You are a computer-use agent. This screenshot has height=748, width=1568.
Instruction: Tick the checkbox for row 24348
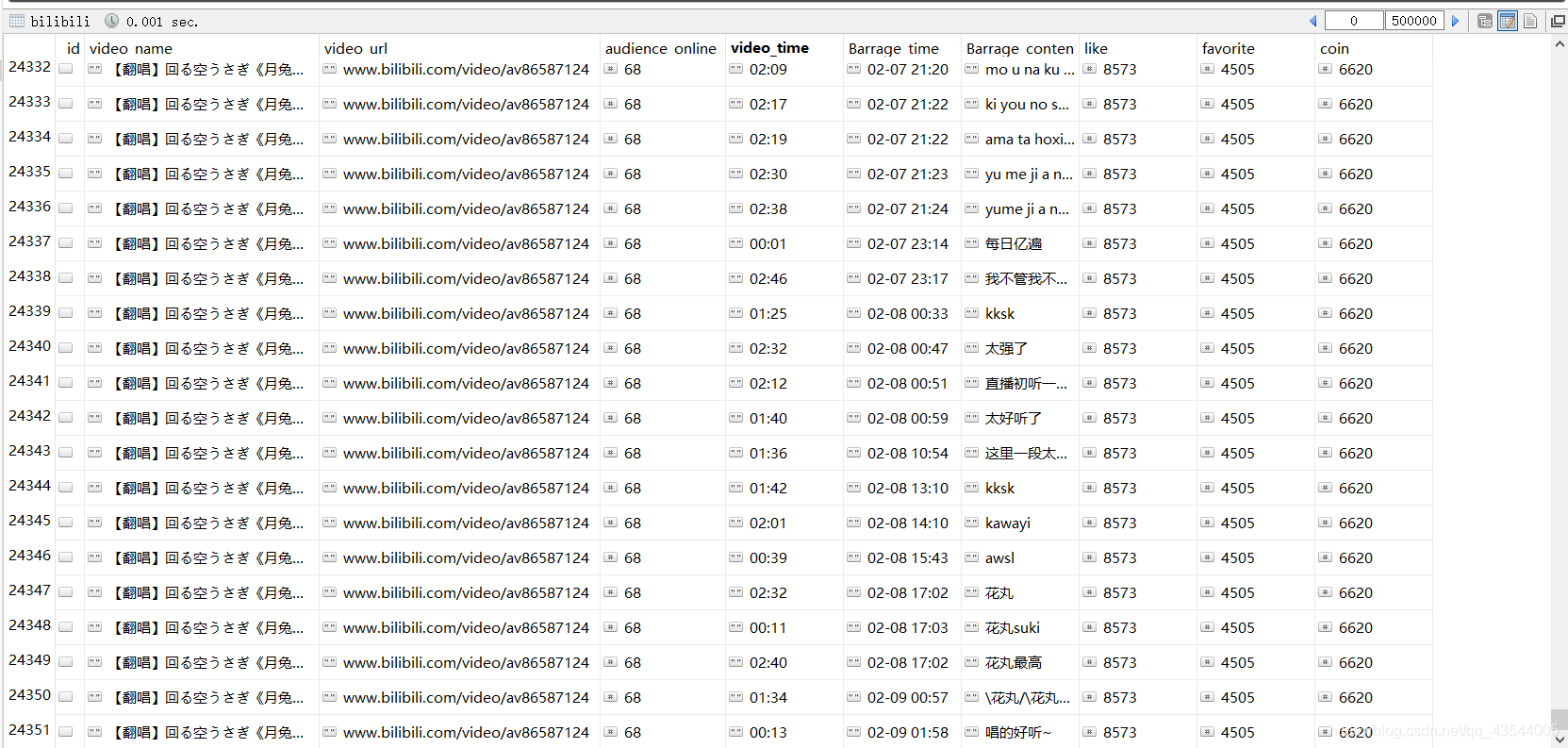pyautogui.click(x=66, y=627)
